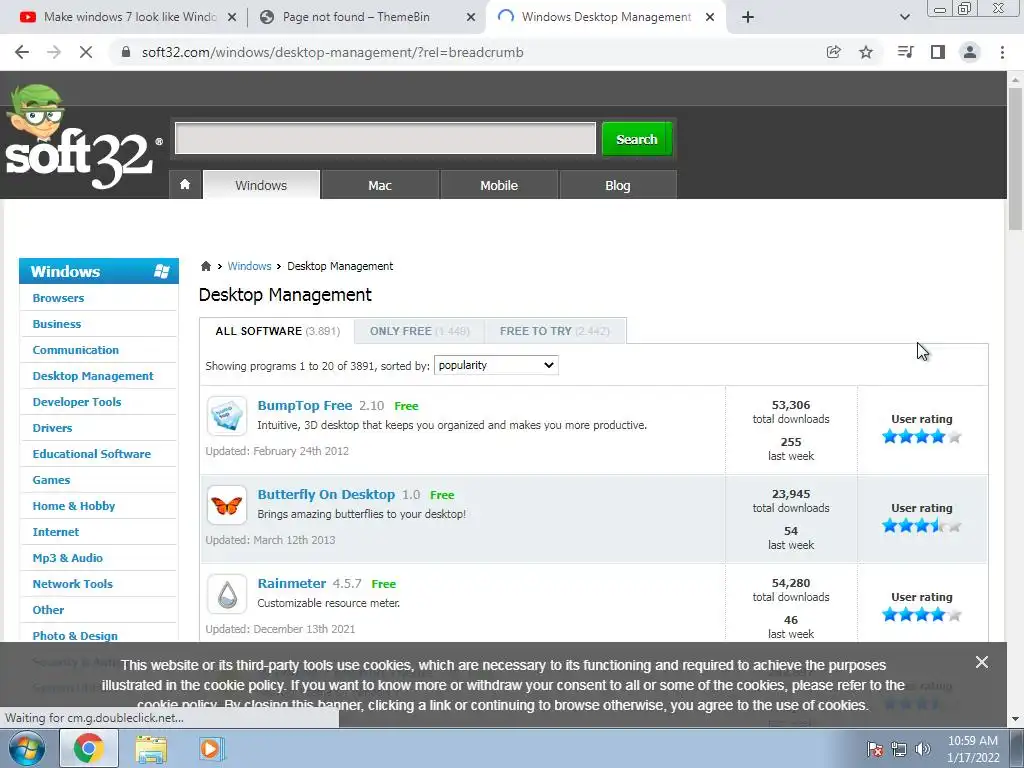
Task: Open the Drivers category
Action: [x=52, y=428]
